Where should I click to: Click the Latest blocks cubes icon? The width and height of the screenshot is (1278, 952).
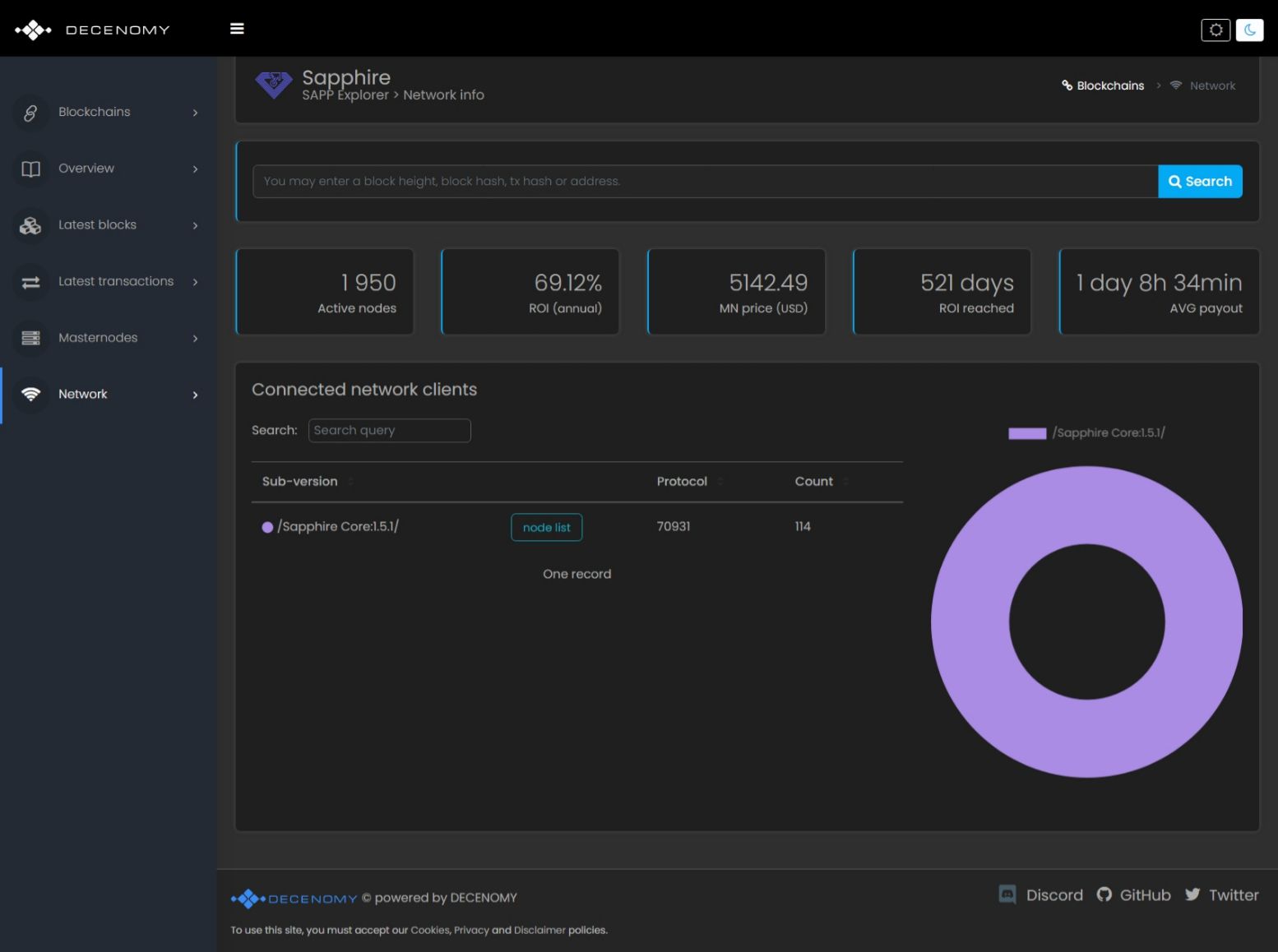coord(30,225)
